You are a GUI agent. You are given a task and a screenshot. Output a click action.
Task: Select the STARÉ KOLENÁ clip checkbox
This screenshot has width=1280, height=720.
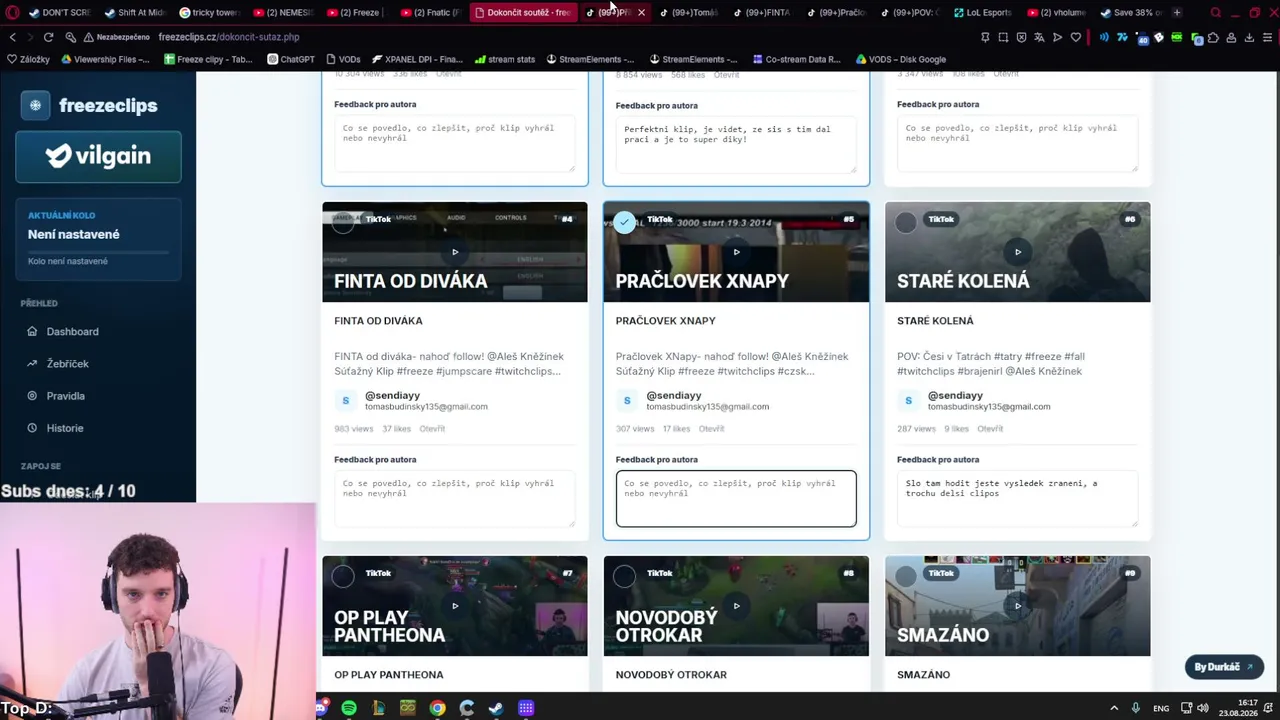(906, 222)
